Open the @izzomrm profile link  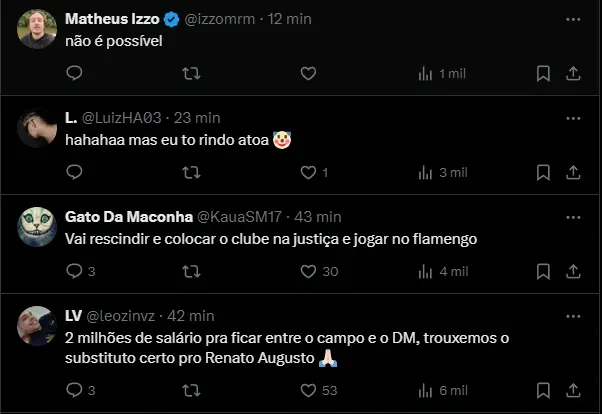(x=223, y=19)
